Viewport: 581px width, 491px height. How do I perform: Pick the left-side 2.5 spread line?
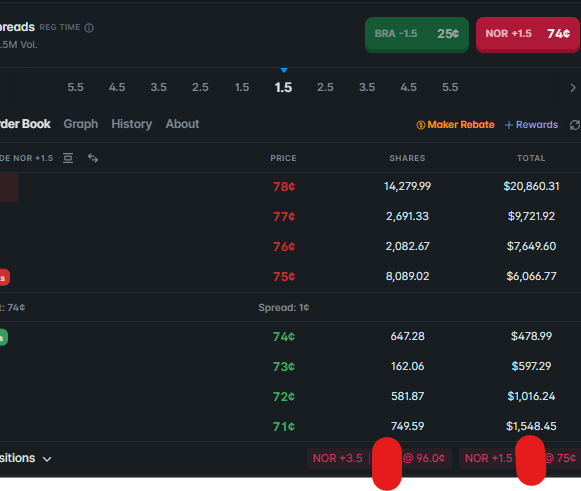click(200, 87)
